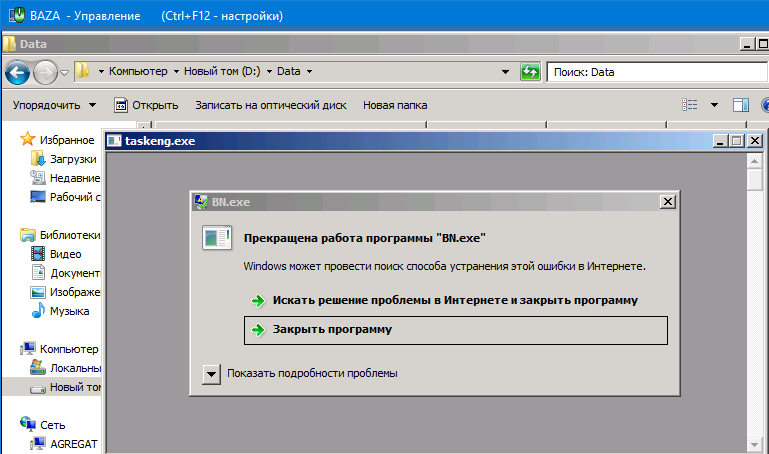The width and height of the screenshot is (769, 454).
Task: Click the Локальный диск drive icon
Action: (x=38, y=367)
